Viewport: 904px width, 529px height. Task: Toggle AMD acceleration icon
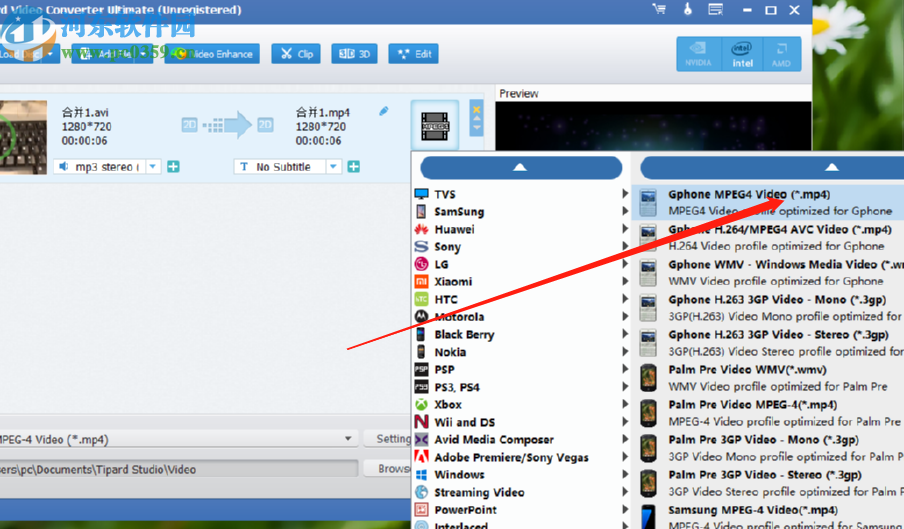[x=781, y=54]
